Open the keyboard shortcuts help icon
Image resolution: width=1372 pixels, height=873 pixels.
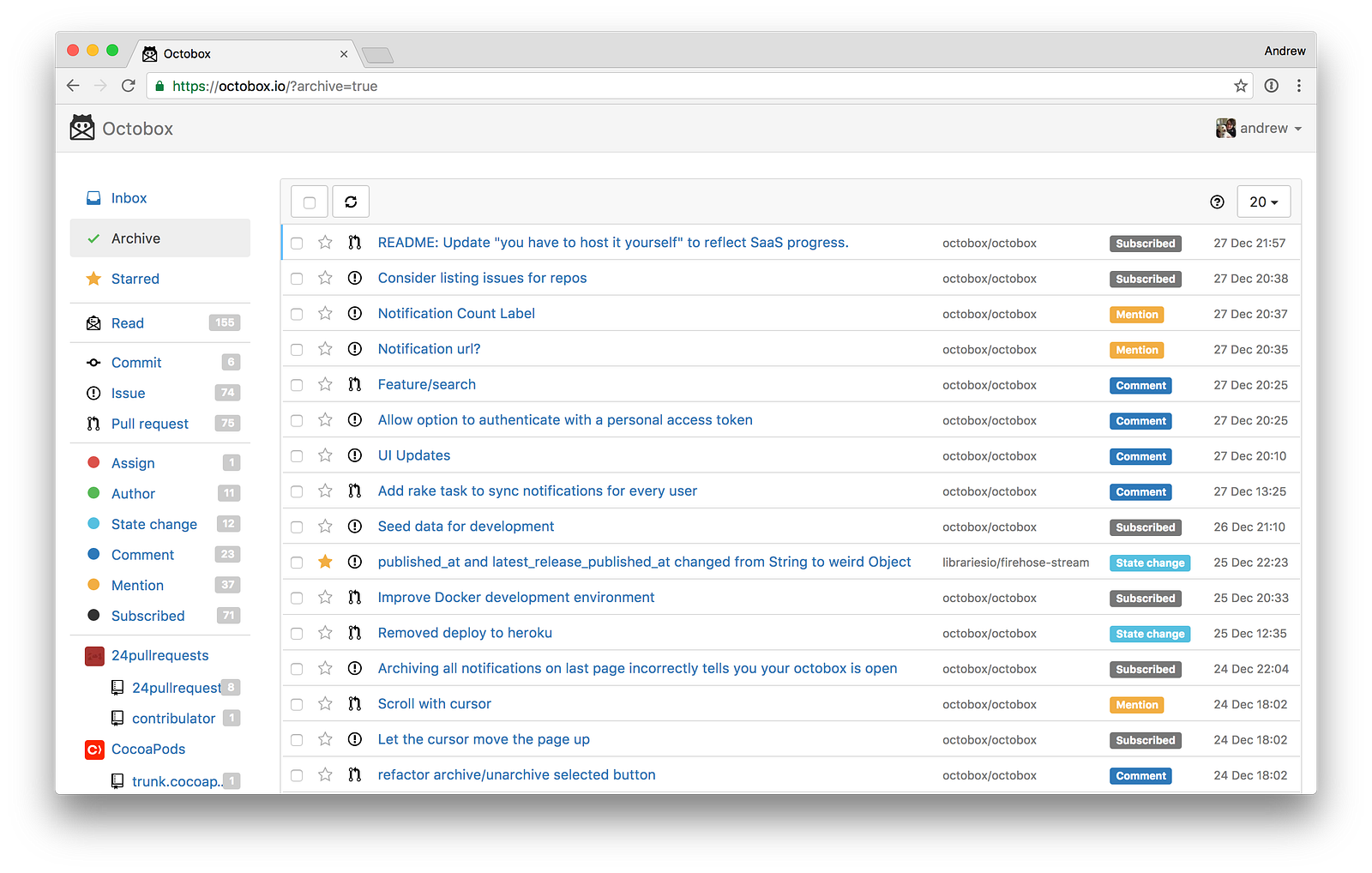(1217, 202)
